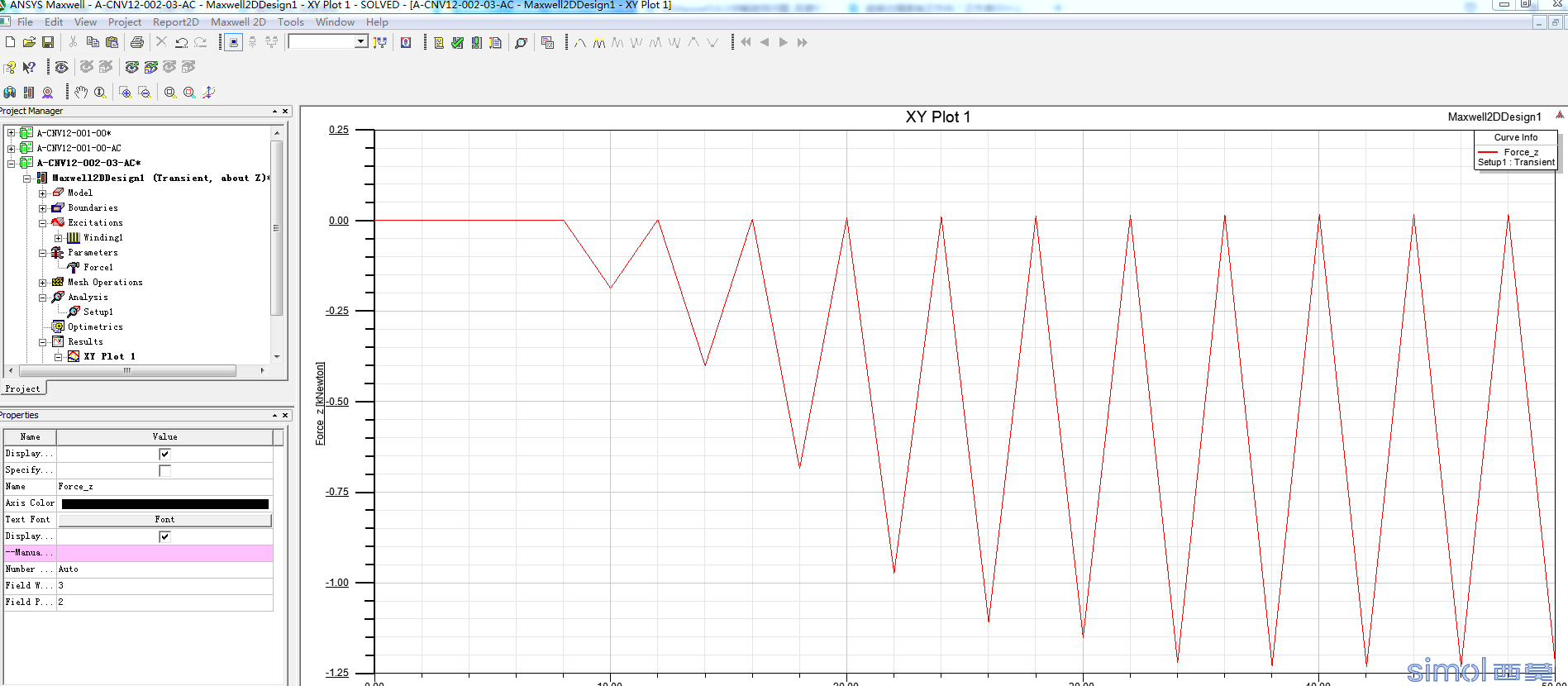Click the yellow notes icon in toolbar
Screen dimensions: 1568x686
439,42
